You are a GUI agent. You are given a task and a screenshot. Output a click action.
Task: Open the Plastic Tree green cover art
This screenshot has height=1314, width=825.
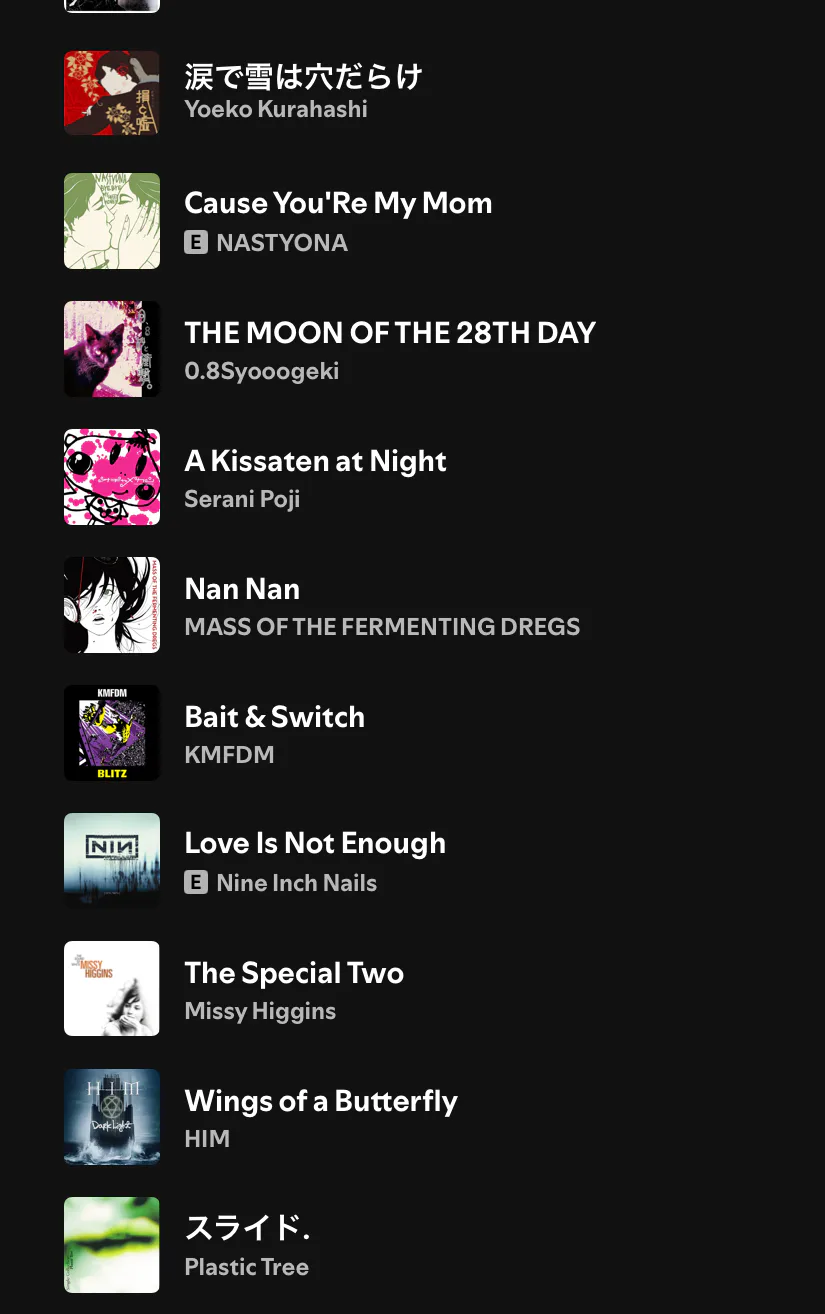pos(112,1245)
